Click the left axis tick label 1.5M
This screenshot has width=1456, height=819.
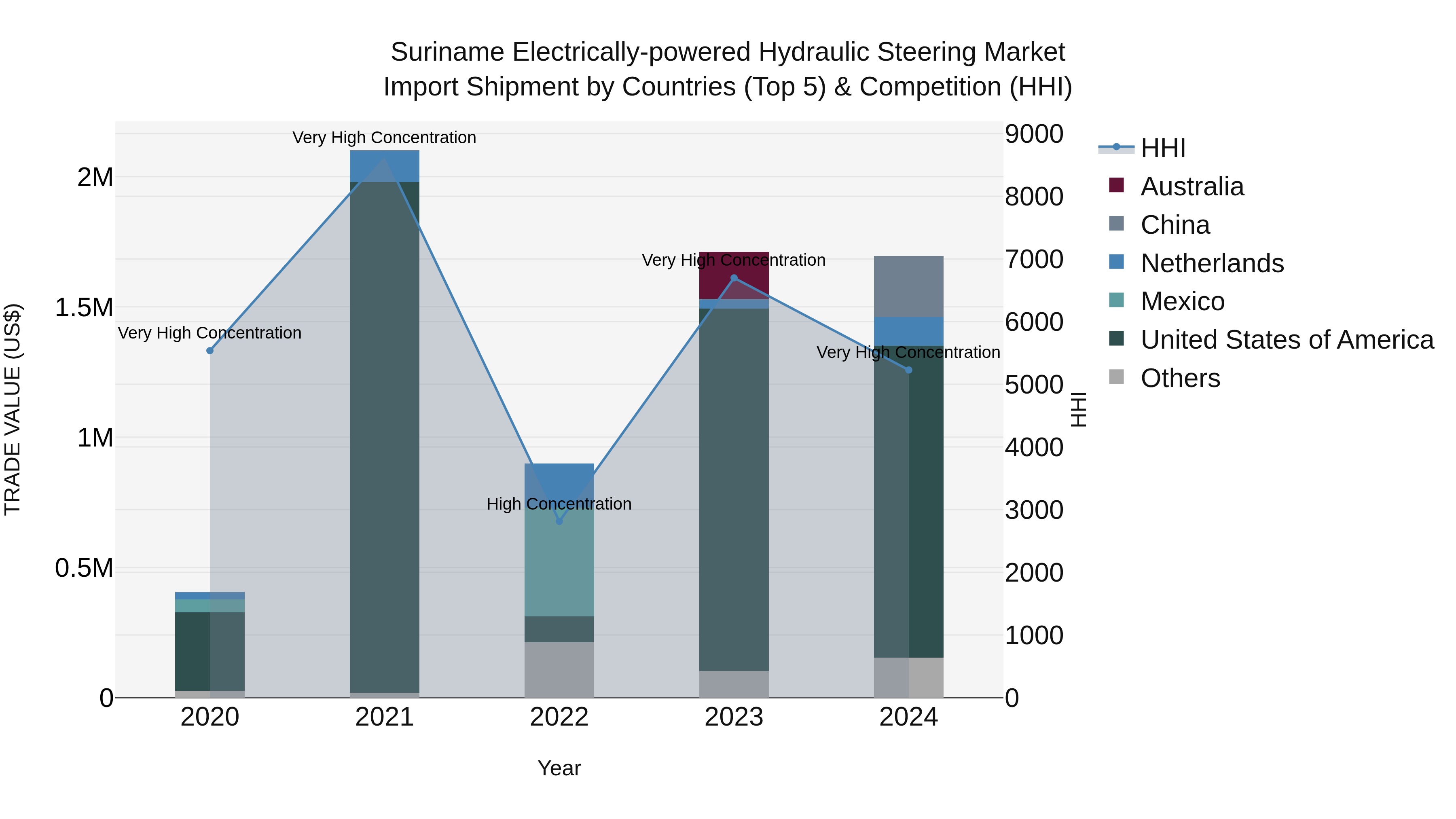[84, 307]
